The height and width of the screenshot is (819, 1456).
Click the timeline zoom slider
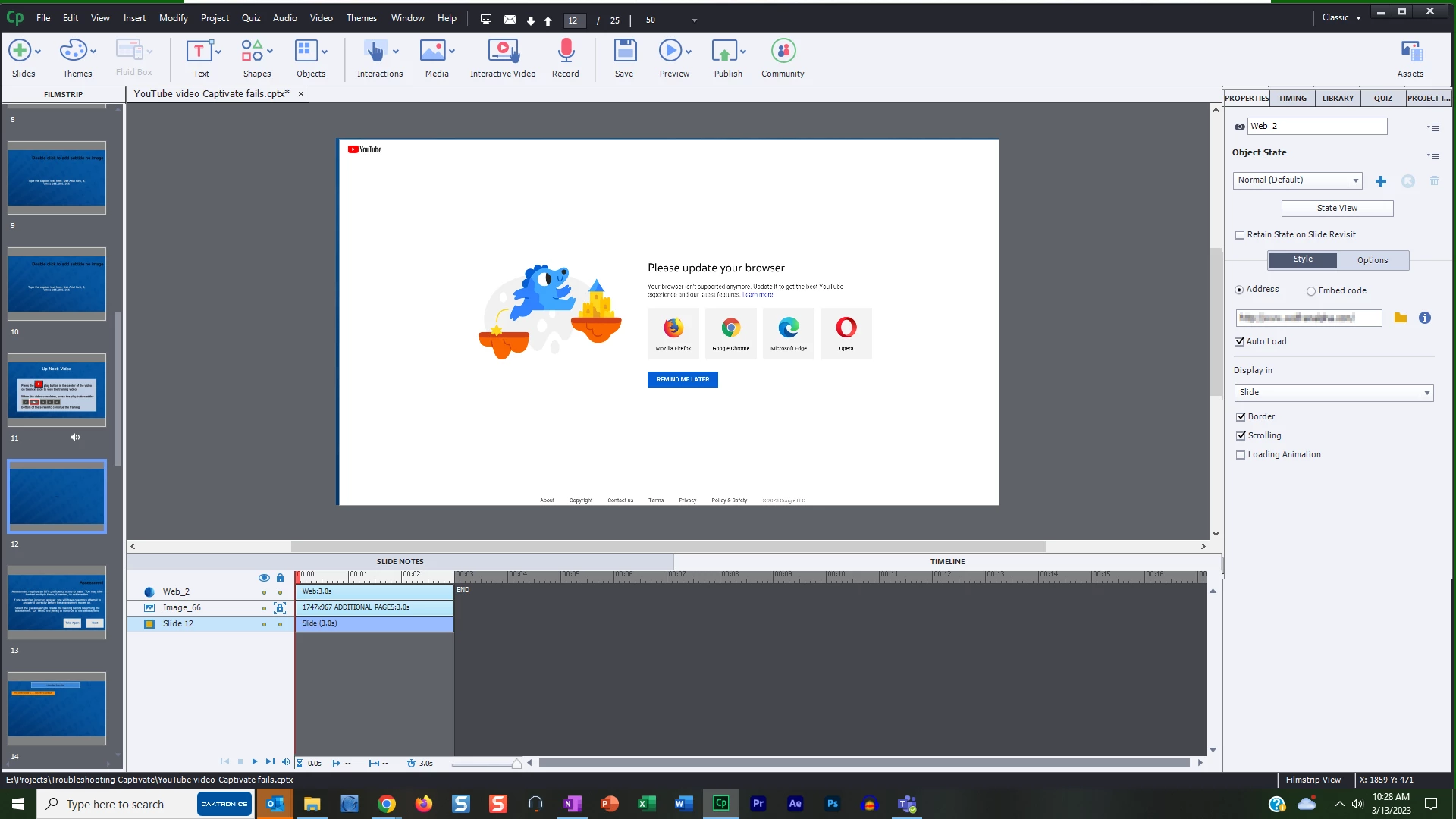pos(516,764)
